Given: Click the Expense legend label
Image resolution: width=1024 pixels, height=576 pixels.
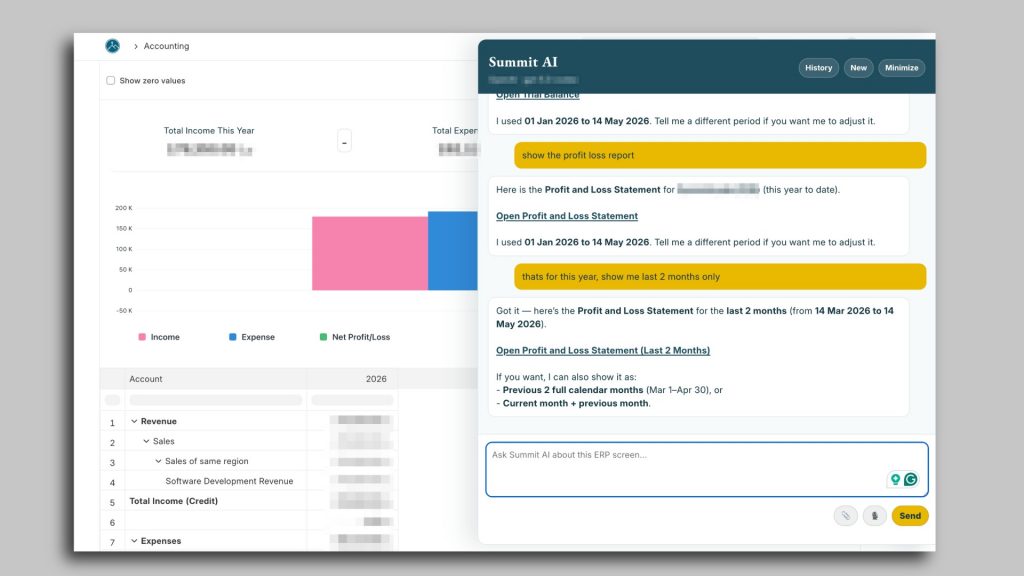Looking at the screenshot, I should [258, 337].
